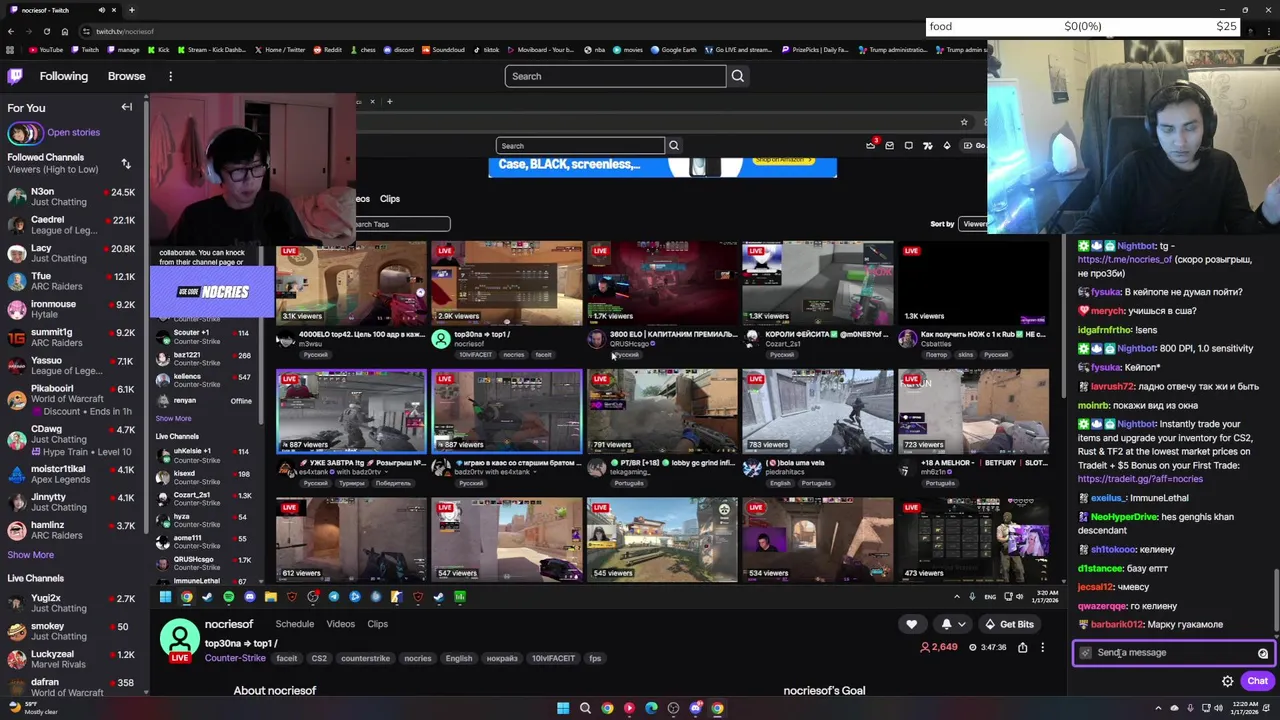Screen dimensions: 1280x720
Task: Expand the Show More link in stream sidebar
Action: (173, 418)
